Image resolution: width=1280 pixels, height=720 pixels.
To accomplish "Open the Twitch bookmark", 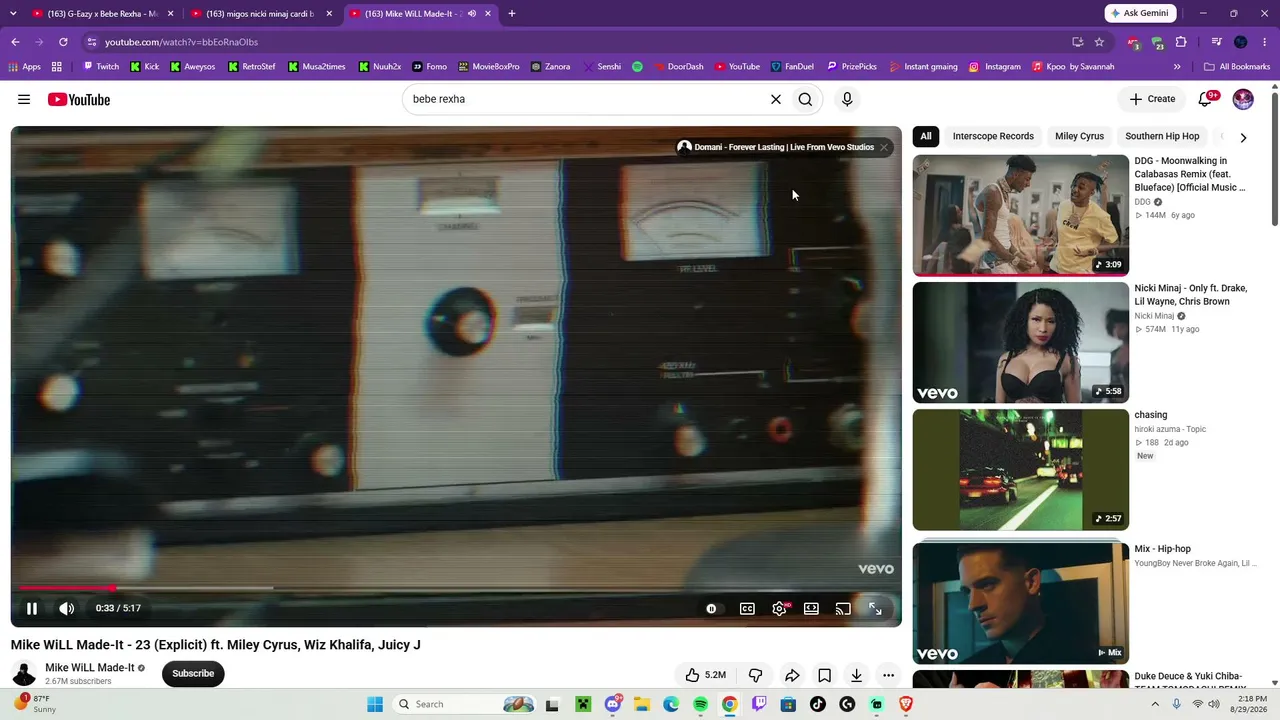I will [x=101, y=67].
